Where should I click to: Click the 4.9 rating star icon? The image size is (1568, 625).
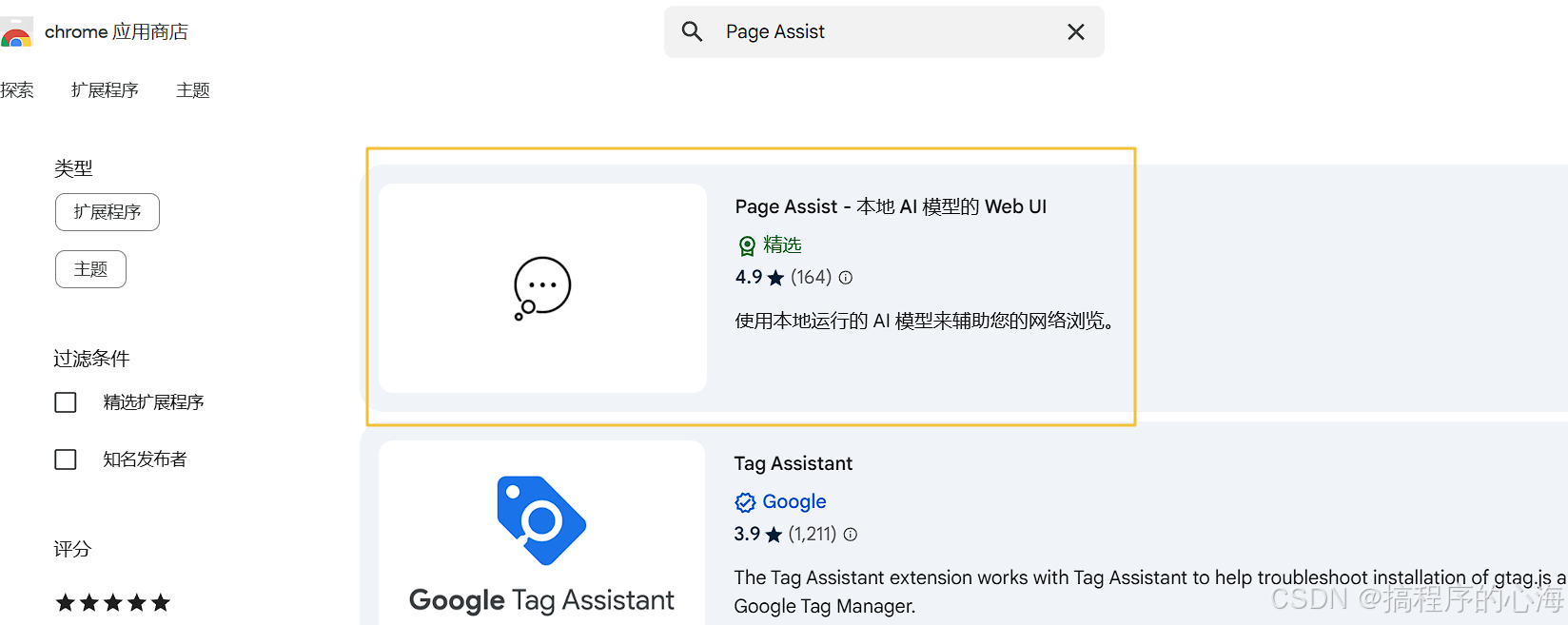tap(775, 278)
